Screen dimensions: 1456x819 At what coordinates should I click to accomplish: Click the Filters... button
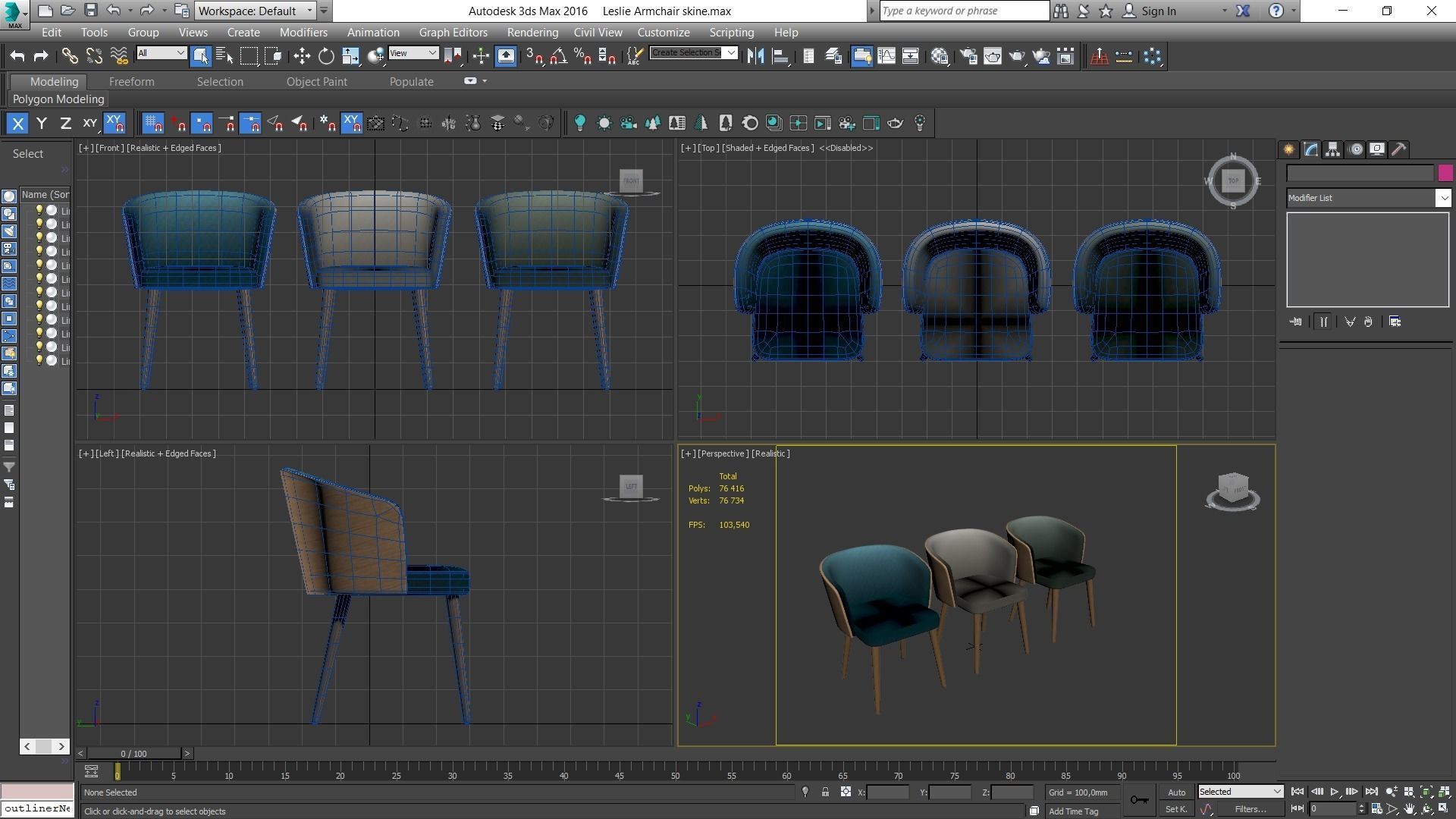(x=1250, y=809)
